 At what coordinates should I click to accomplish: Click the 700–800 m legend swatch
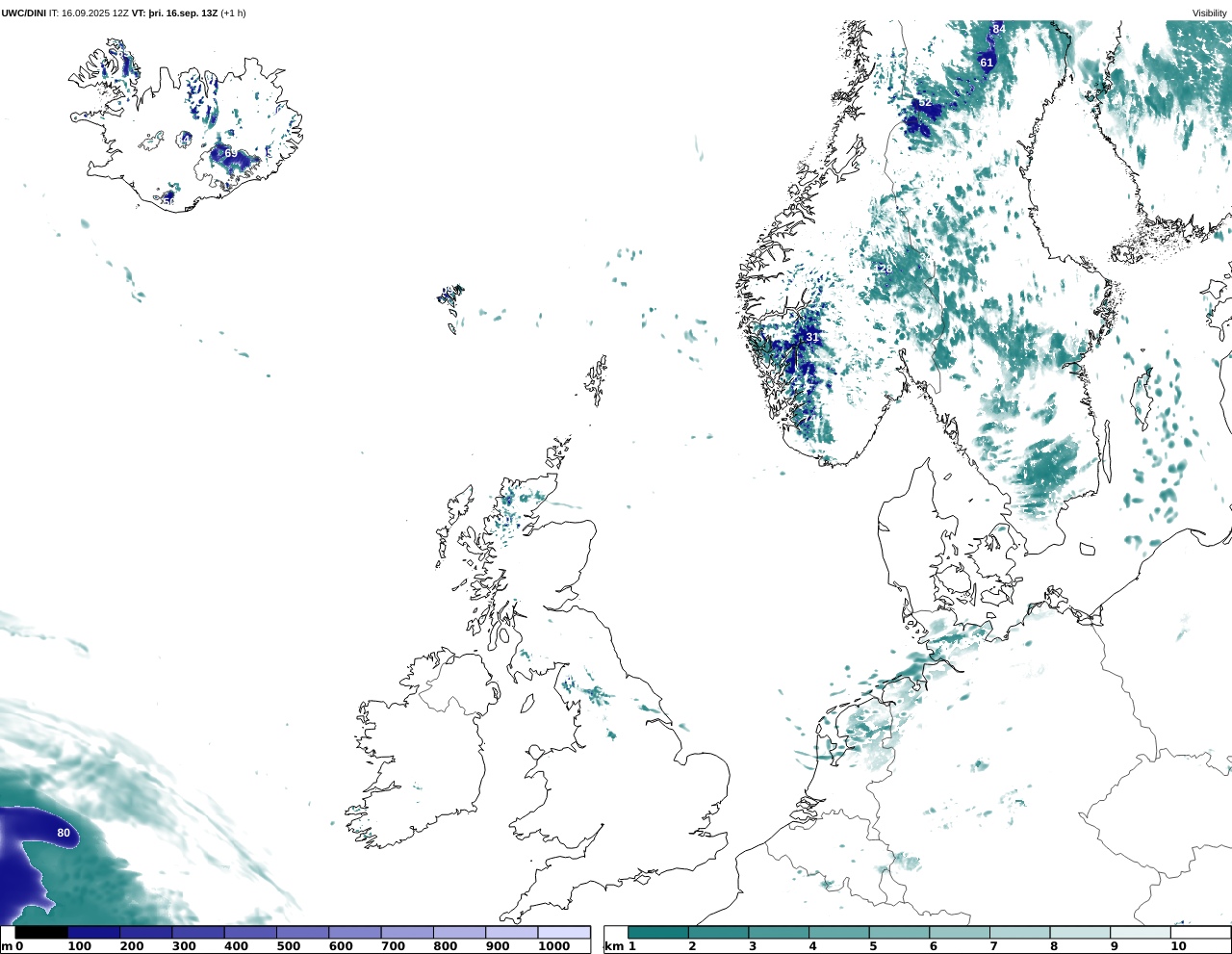pyautogui.click(x=406, y=932)
